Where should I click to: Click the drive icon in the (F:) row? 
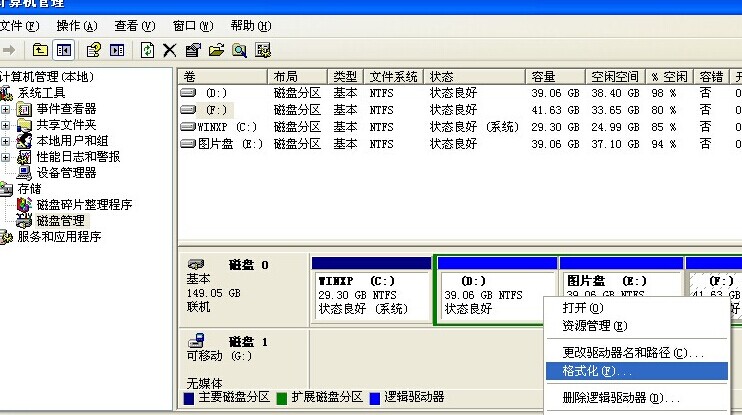pos(188,110)
